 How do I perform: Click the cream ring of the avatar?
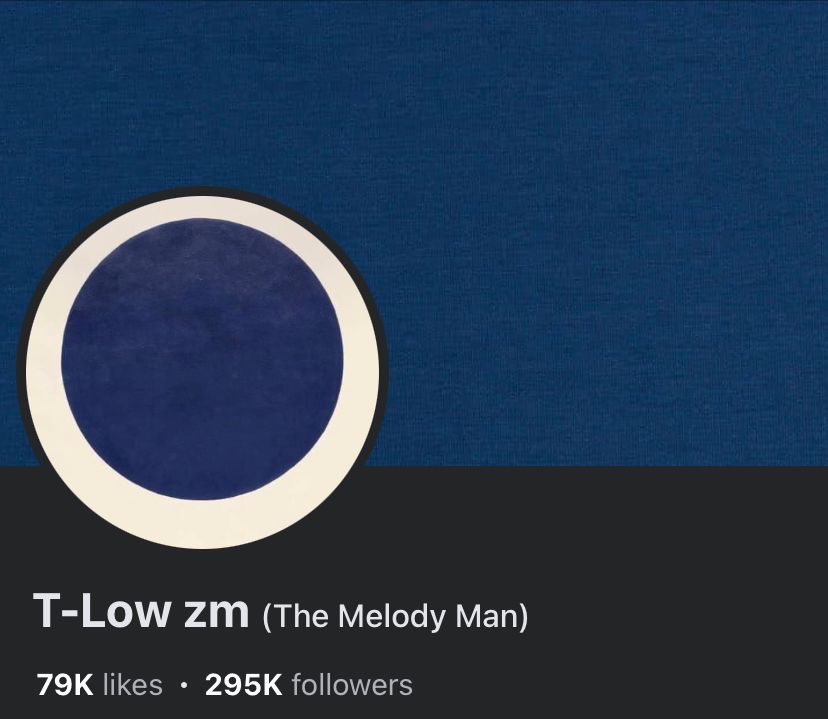click(203, 523)
